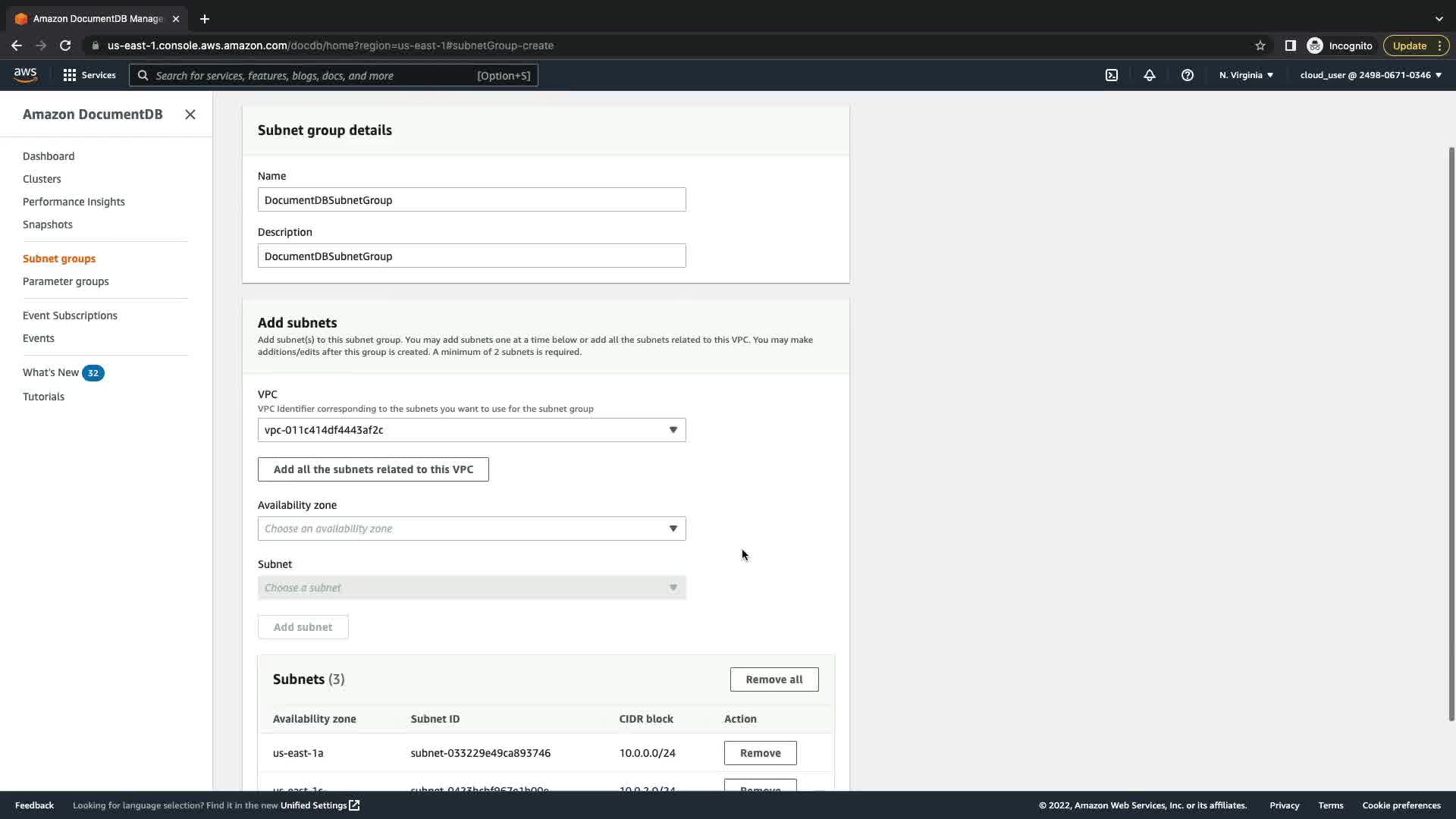1456x819 pixels.
Task: Go to Clusters in sidebar
Action: click(x=42, y=179)
